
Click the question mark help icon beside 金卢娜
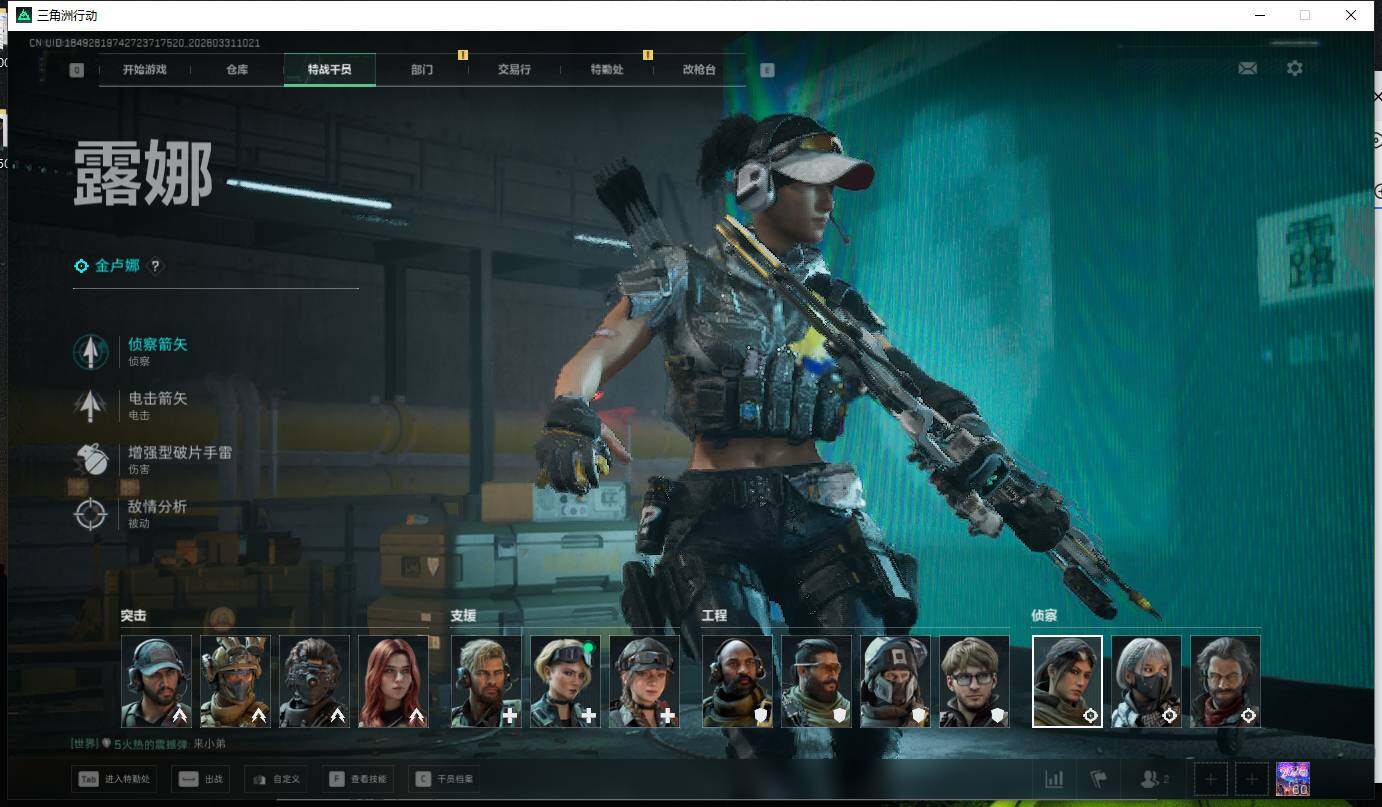(155, 266)
